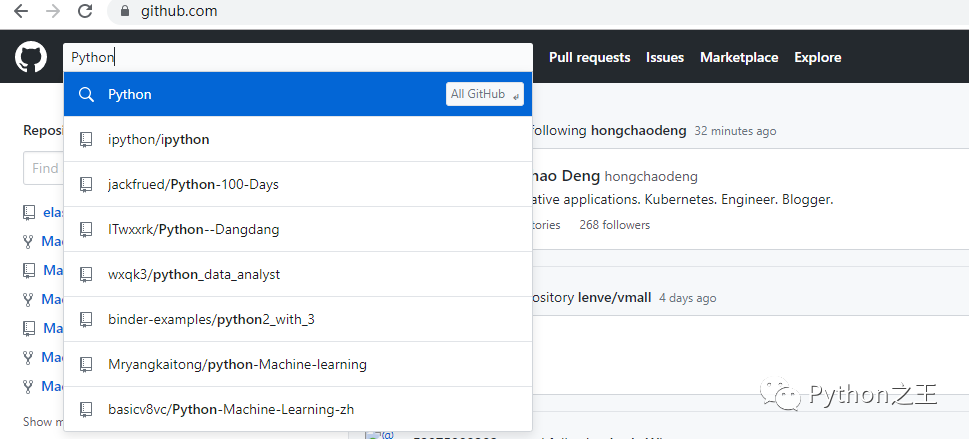Click the Find a repository field
The height and width of the screenshot is (439, 969).
click(x=43, y=168)
